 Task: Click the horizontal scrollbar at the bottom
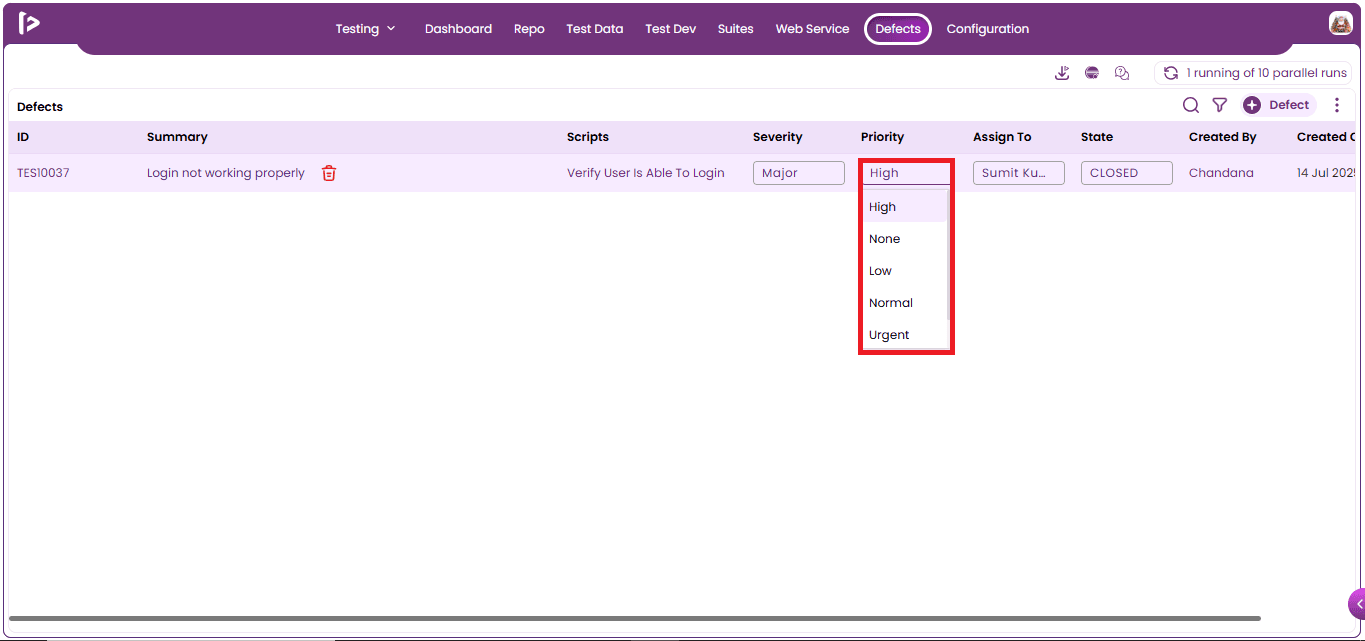(x=635, y=619)
